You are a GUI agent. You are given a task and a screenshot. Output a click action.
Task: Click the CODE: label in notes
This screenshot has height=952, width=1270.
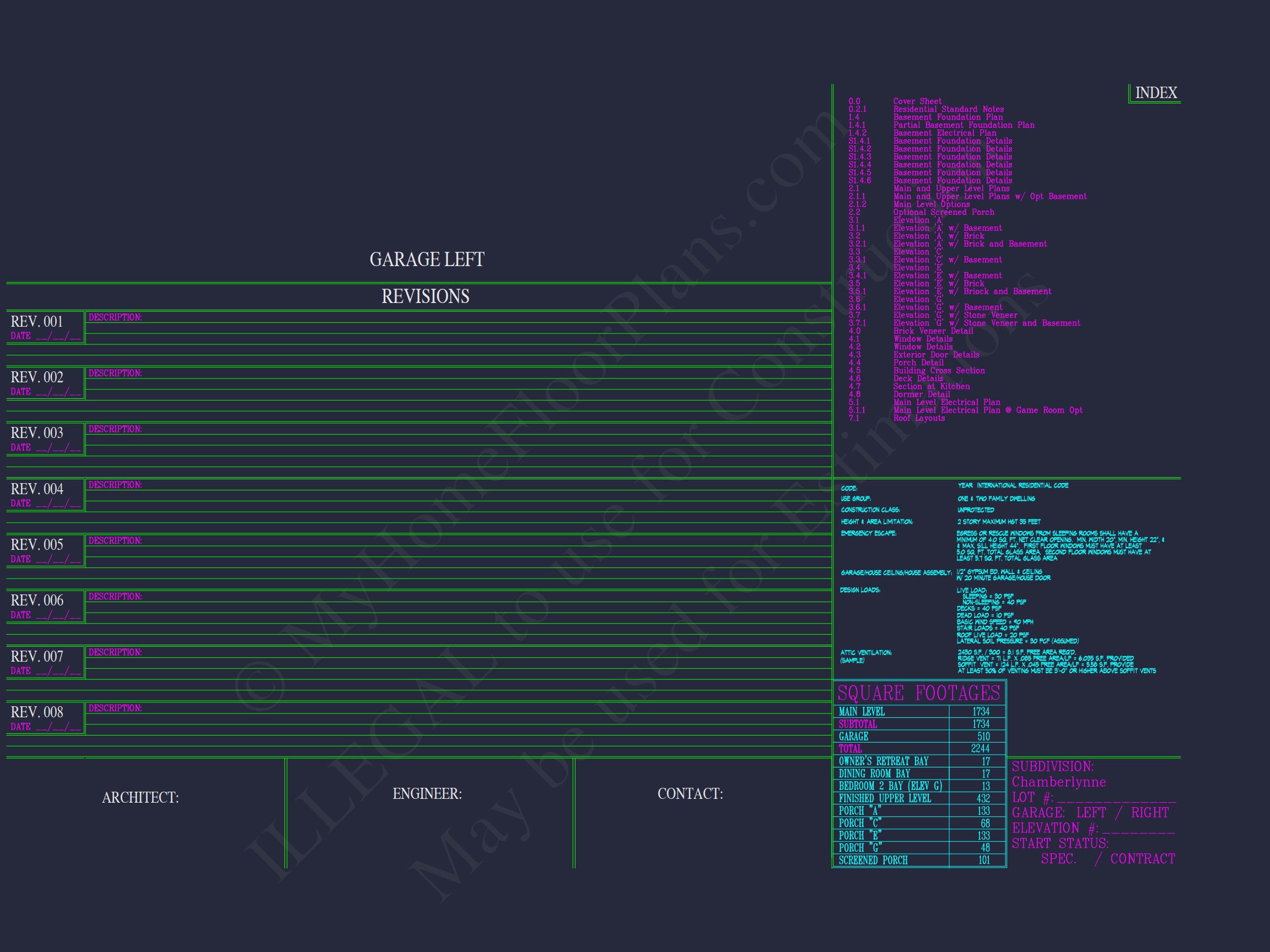(849, 489)
